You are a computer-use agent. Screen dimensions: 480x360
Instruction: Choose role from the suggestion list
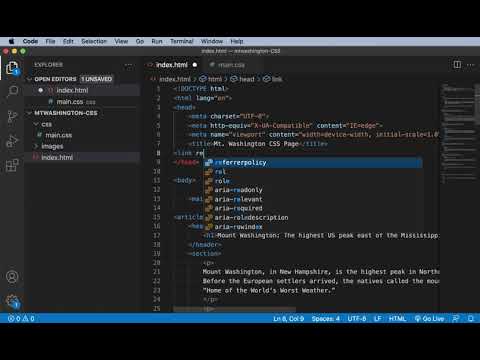(313, 181)
